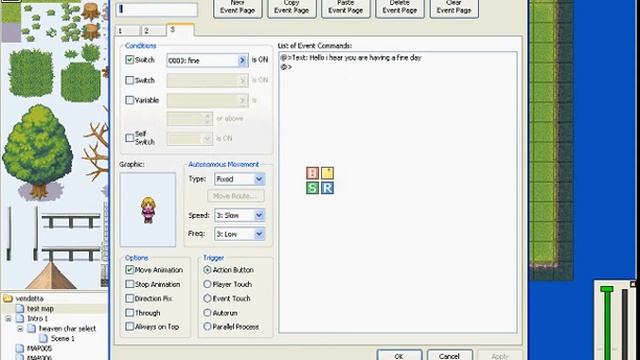The height and width of the screenshot is (360, 640).
Task: Select the vendatta project folder icon
Action: coord(7,298)
